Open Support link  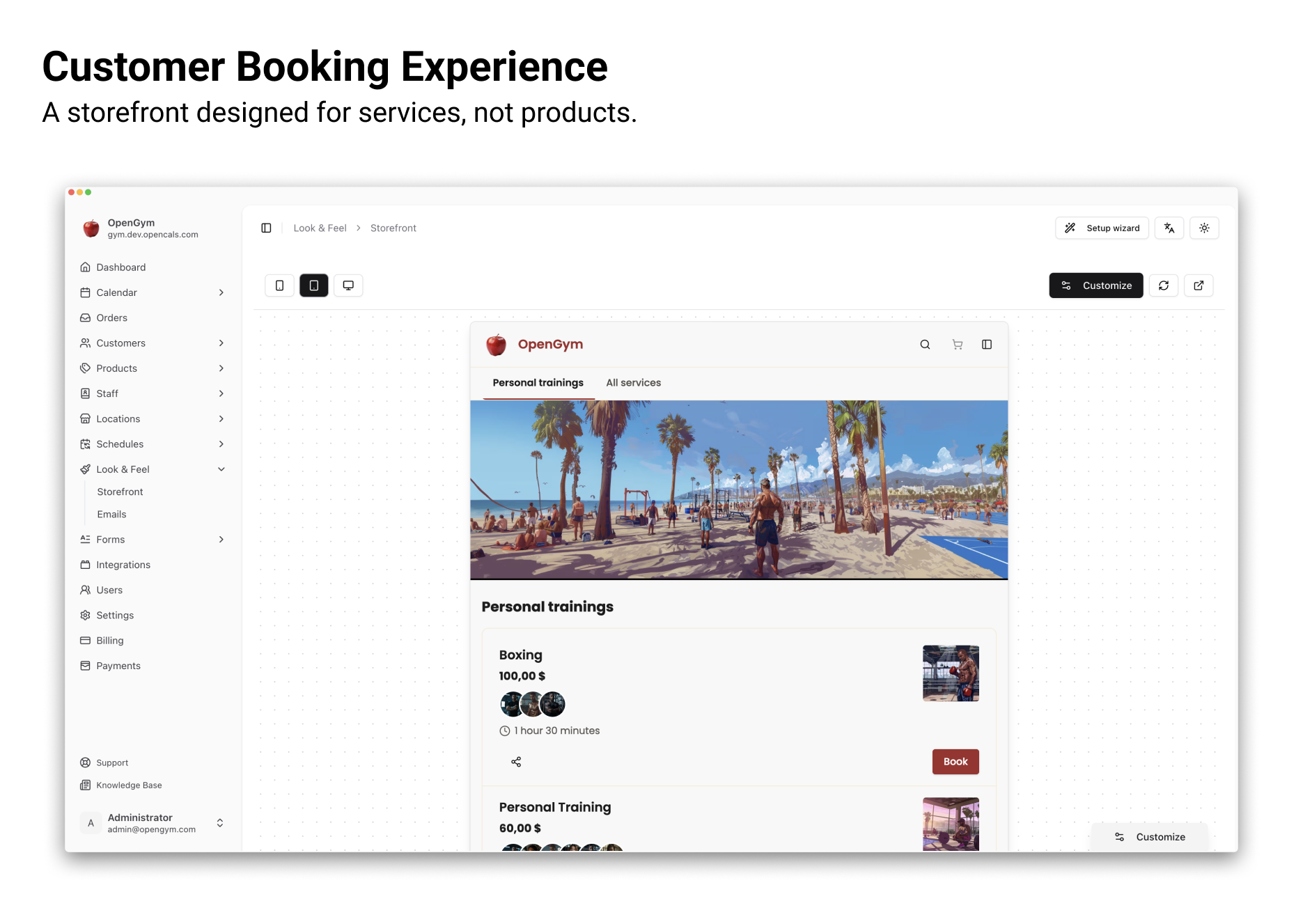pyautogui.click(x=104, y=763)
